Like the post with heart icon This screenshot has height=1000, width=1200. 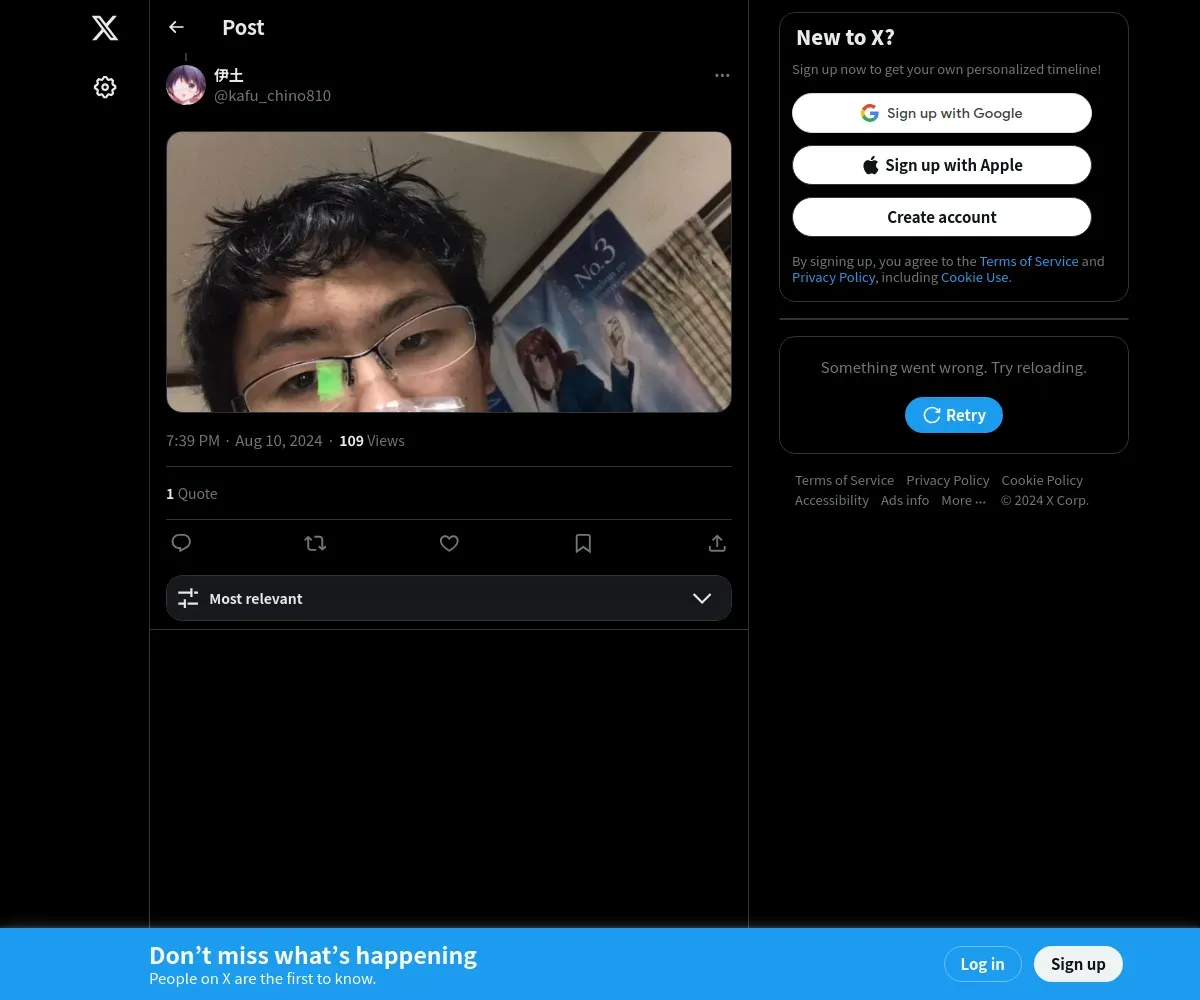coord(449,543)
